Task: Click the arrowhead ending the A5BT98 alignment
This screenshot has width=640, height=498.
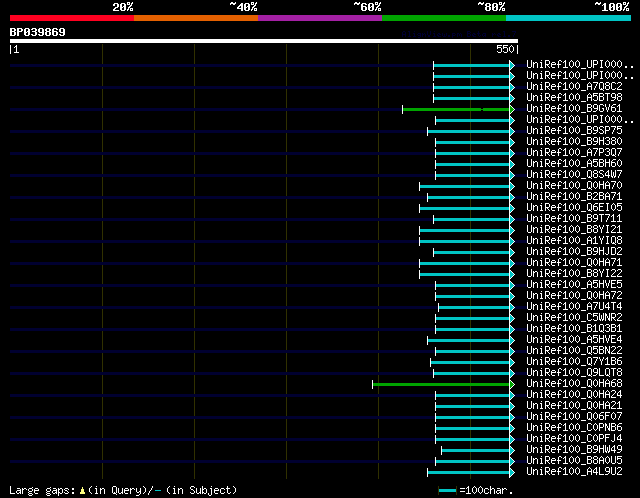Action: 512,98
